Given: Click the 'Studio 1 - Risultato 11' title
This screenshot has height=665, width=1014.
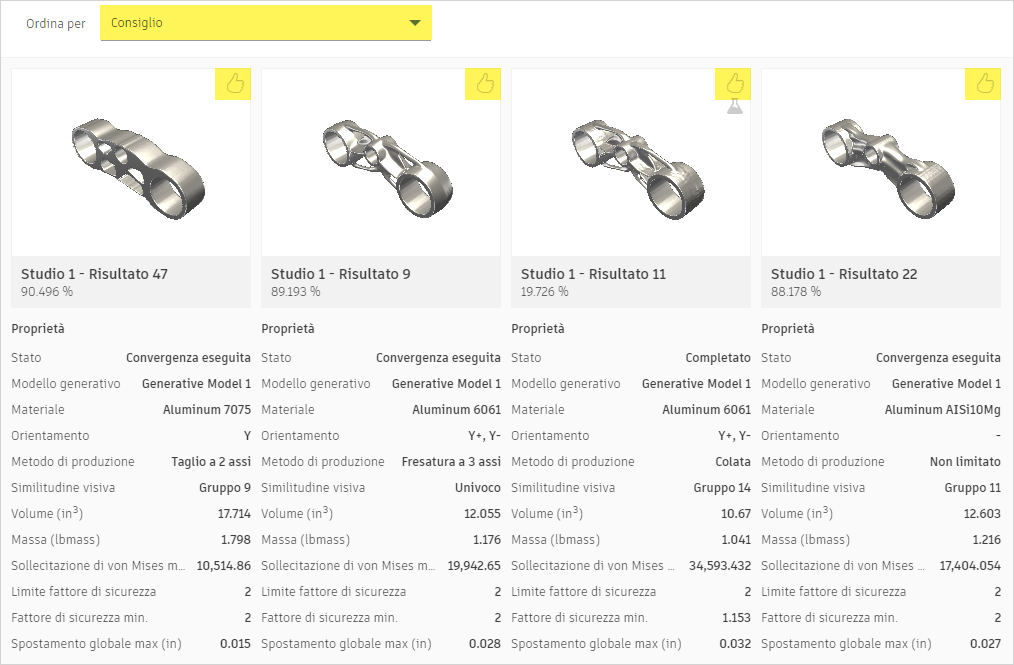Looking at the screenshot, I should click(593, 274).
